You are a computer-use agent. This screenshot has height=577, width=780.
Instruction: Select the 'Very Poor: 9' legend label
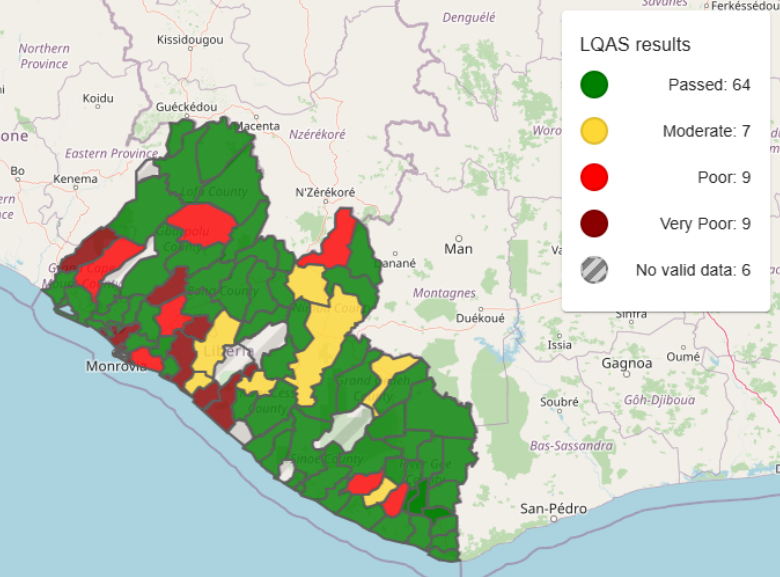point(705,223)
